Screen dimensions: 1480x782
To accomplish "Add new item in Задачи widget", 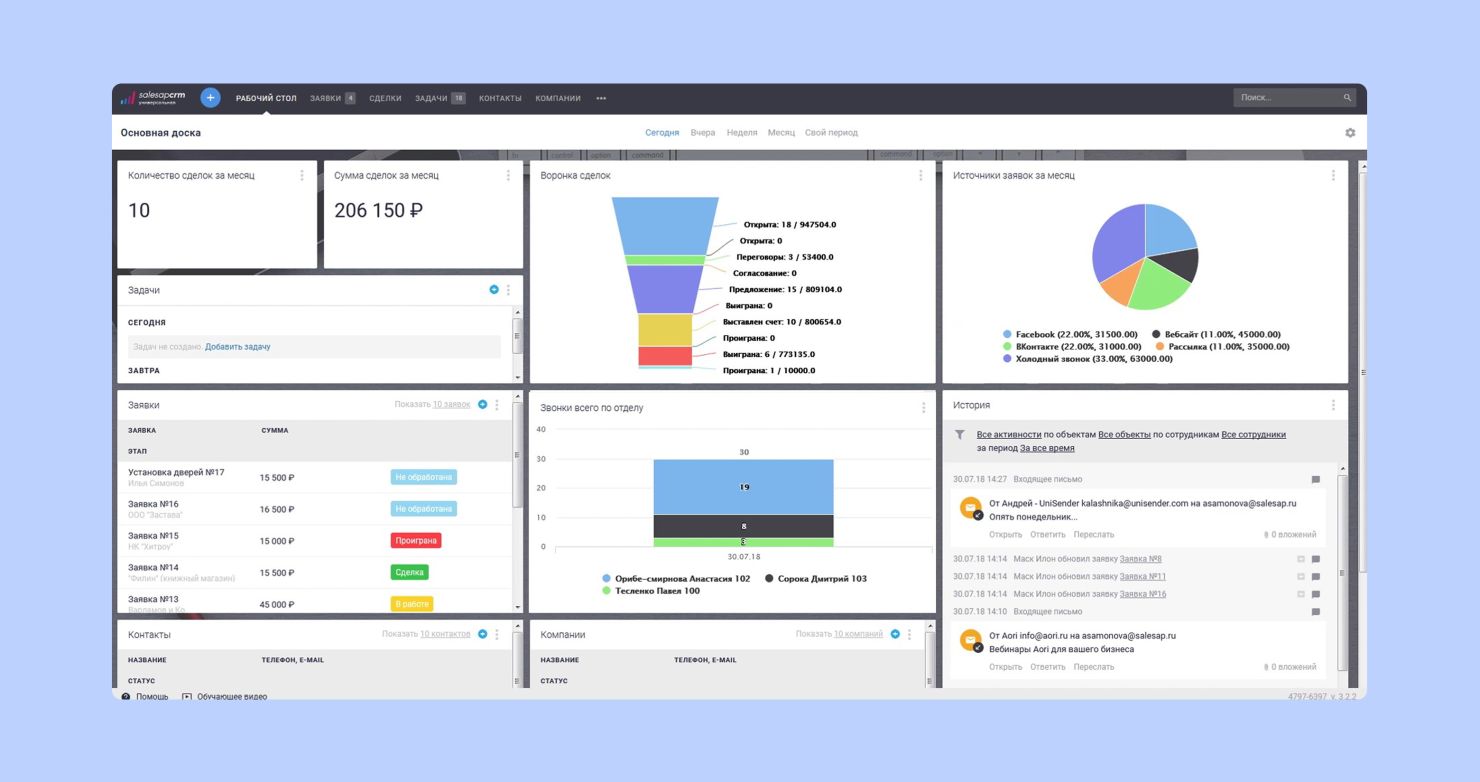I will [x=494, y=290].
